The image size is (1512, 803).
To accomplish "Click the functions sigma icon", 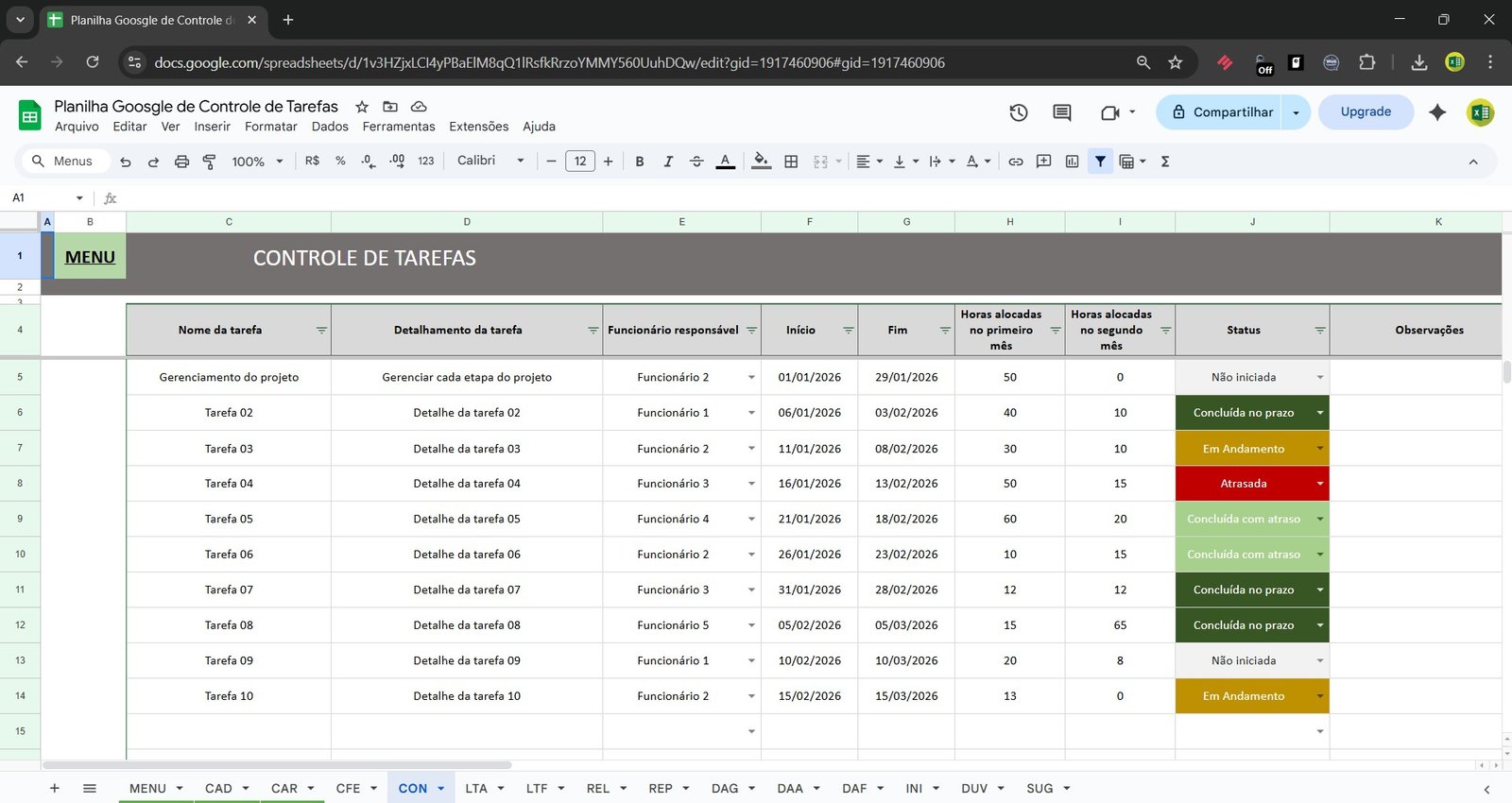I will (x=1165, y=162).
